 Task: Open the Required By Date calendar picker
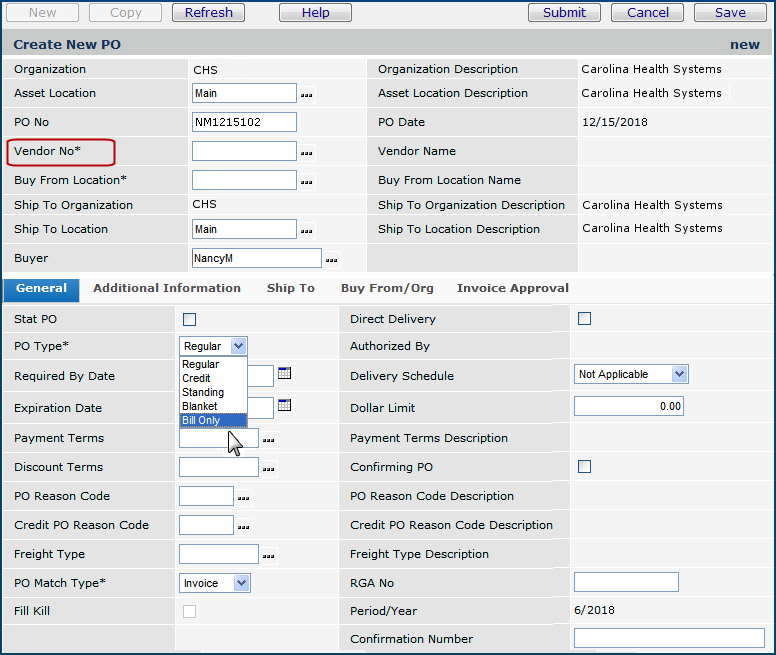[284, 374]
